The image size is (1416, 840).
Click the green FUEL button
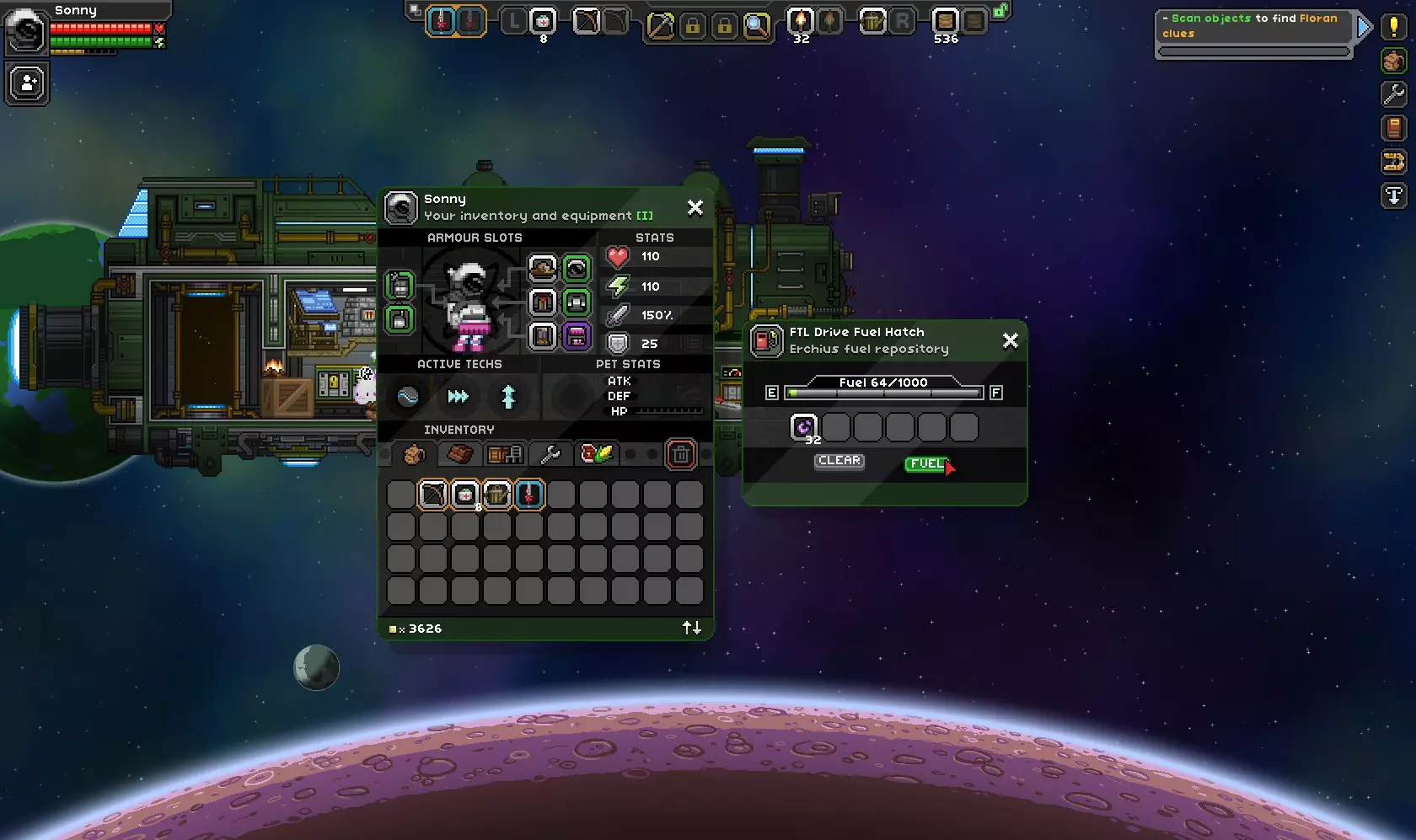[926, 463]
